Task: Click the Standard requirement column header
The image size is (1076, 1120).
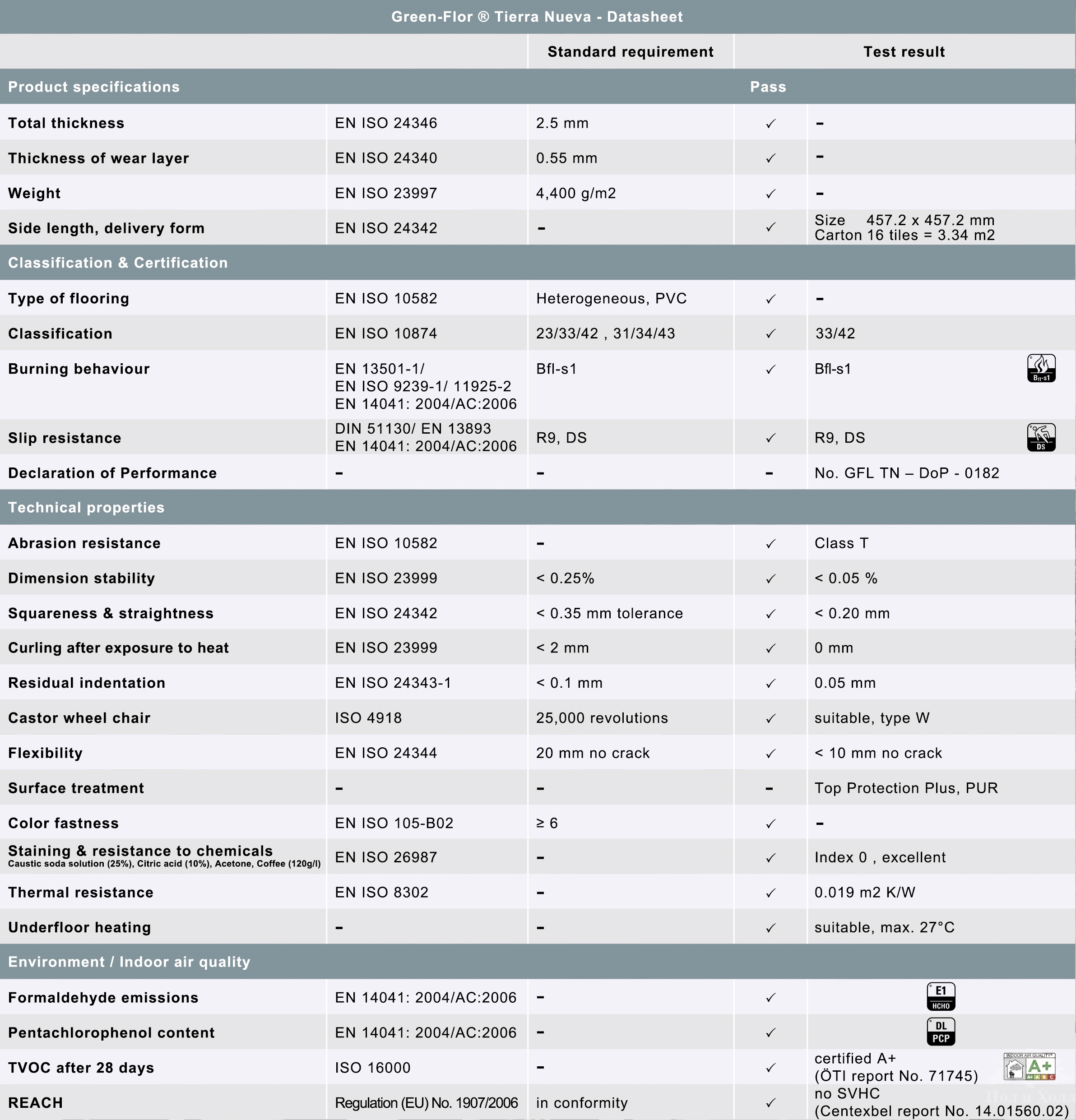Action: coord(630,52)
